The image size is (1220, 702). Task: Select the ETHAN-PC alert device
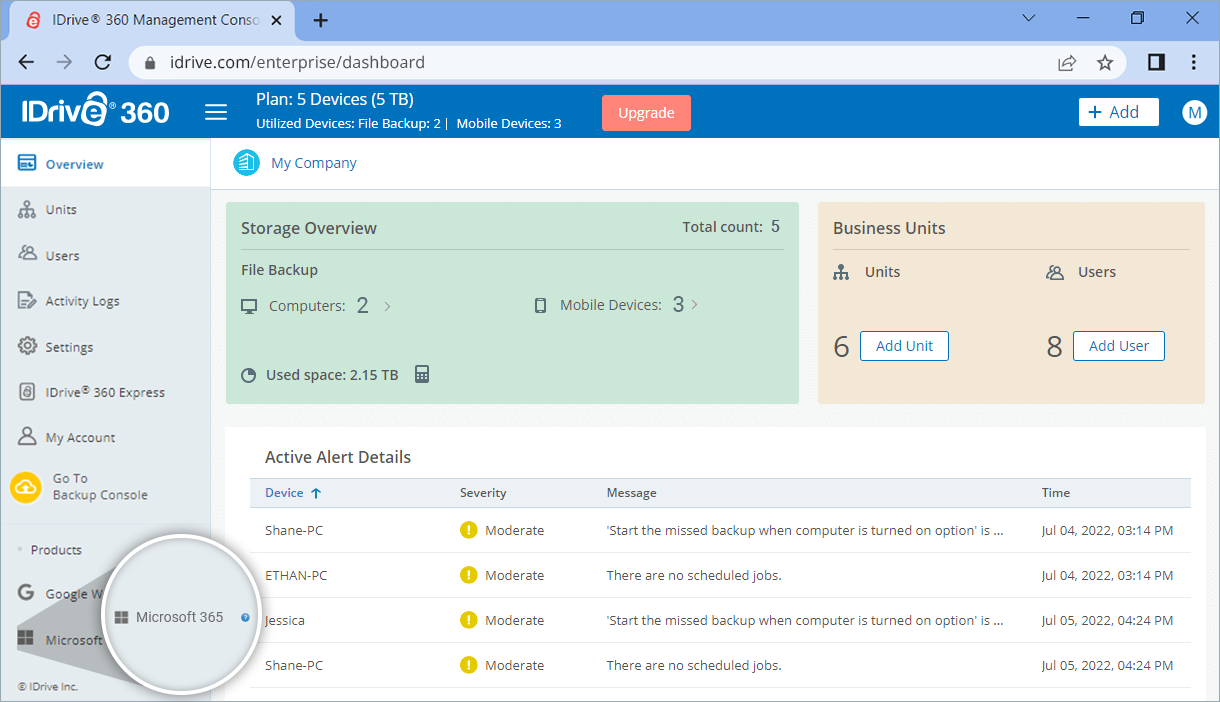point(296,575)
